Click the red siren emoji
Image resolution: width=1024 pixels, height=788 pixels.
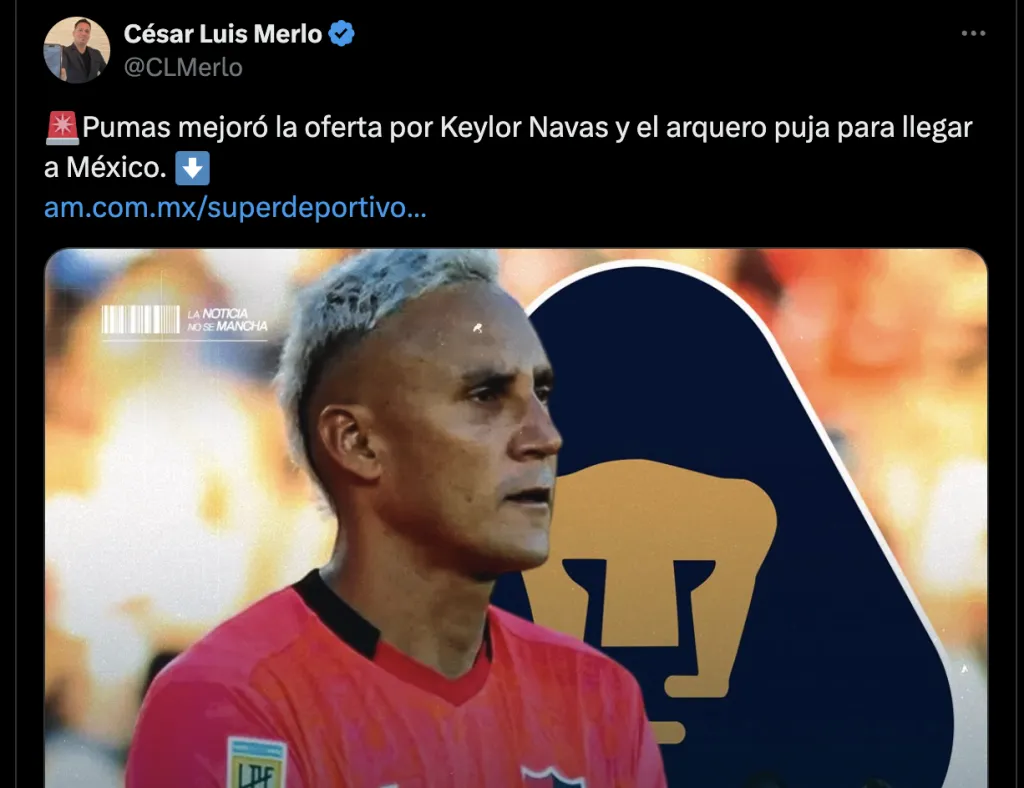pos(62,128)
